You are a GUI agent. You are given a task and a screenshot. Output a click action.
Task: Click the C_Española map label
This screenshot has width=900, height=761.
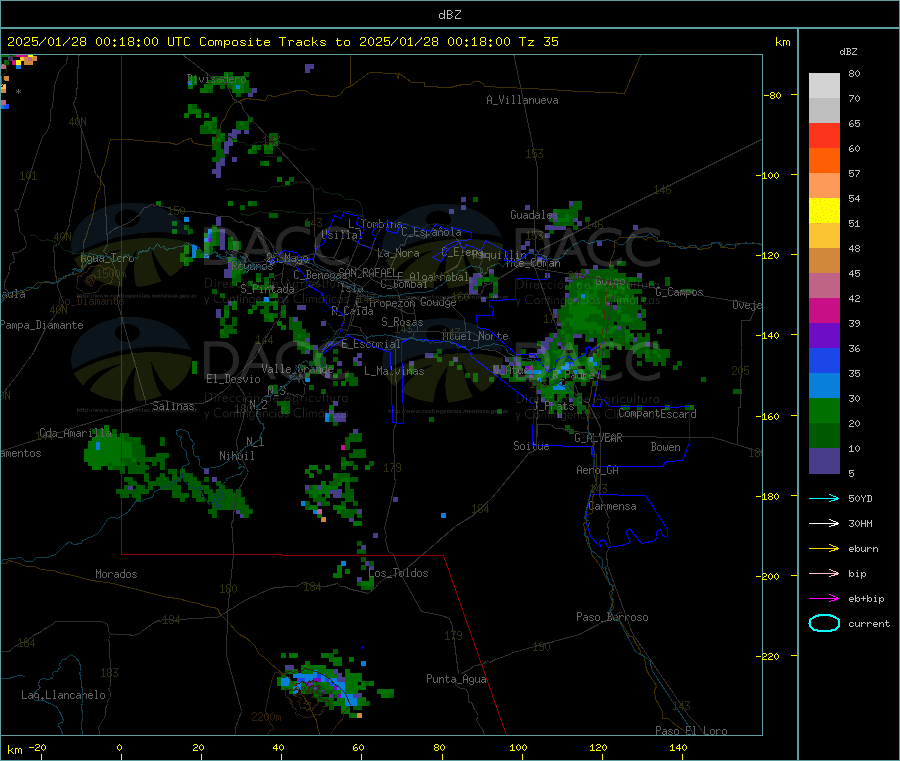pyautogui.click(x=431, y=232)
